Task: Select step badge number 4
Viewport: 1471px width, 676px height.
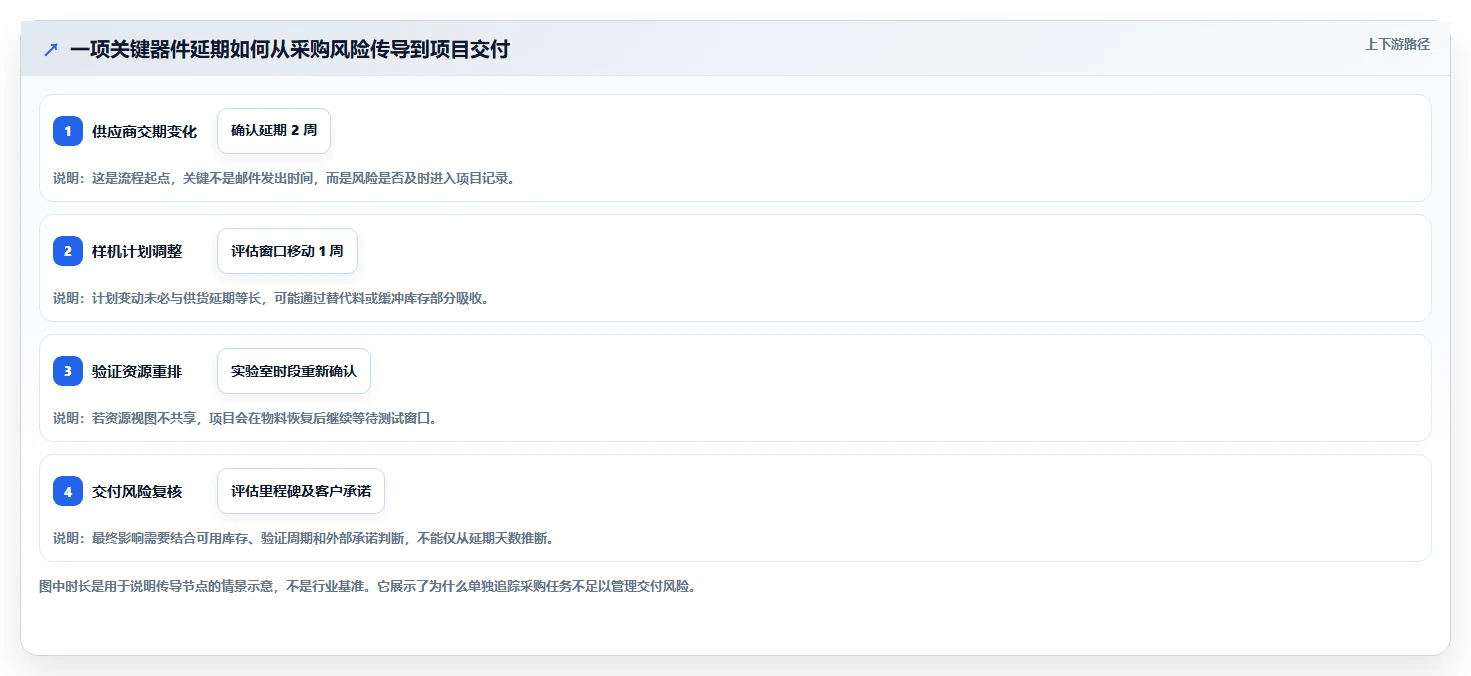Action: pyautogui.click(x=68, y=491)
